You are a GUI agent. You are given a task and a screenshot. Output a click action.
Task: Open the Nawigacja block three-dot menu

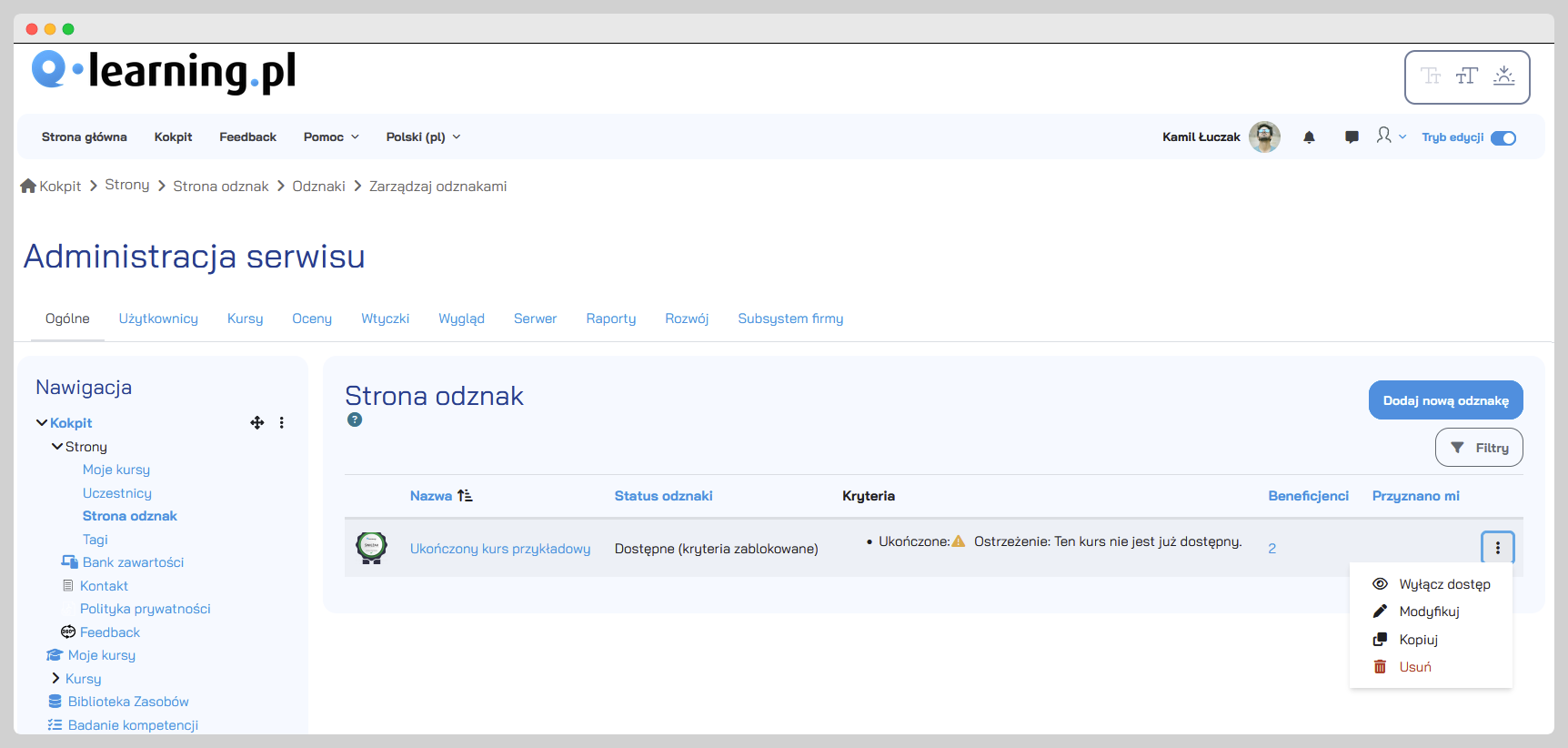point(282,422)
